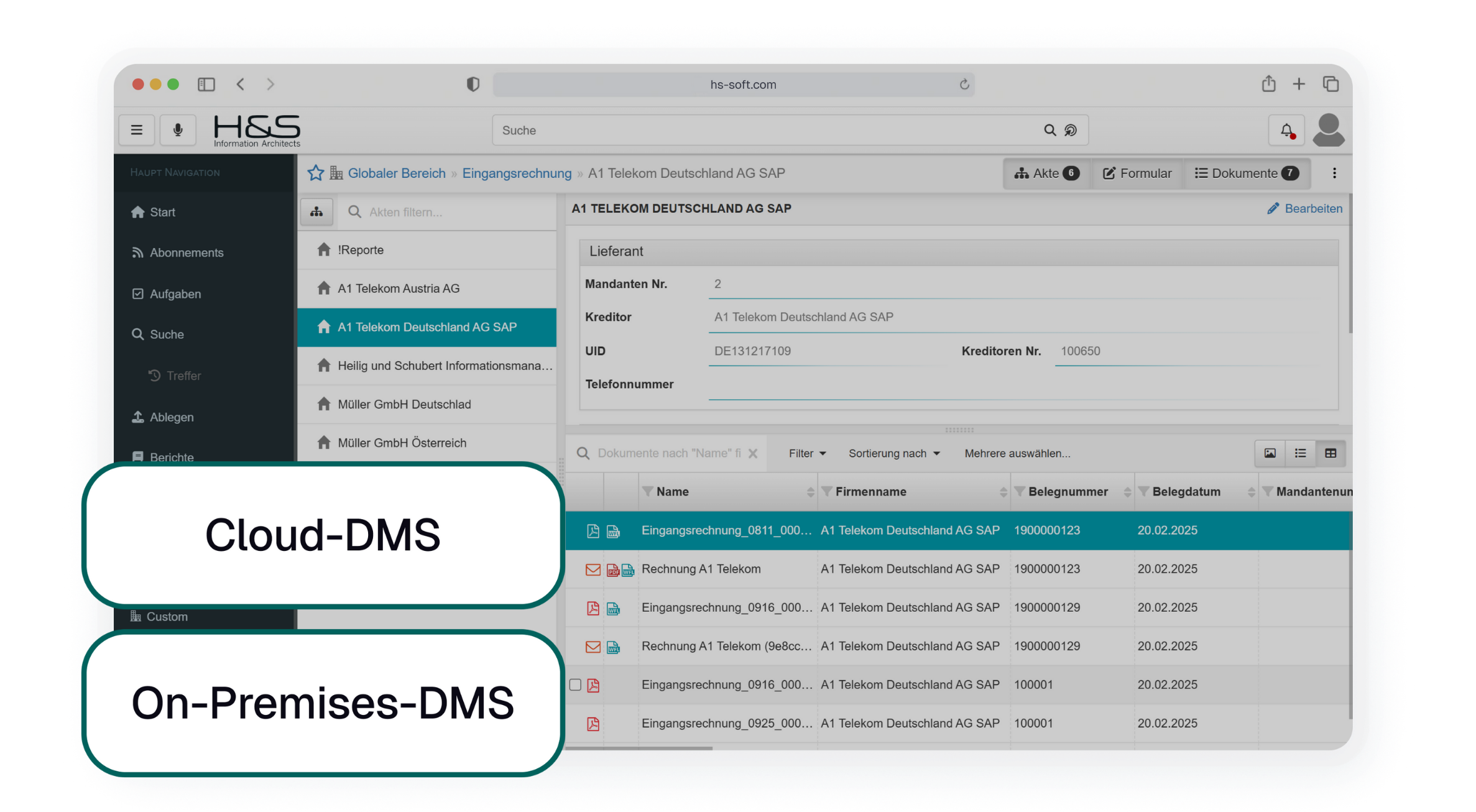Clear the Dokumente name filter with X
The width and height of the screenshot is (1476, 812).
click(x=753, y=453)
